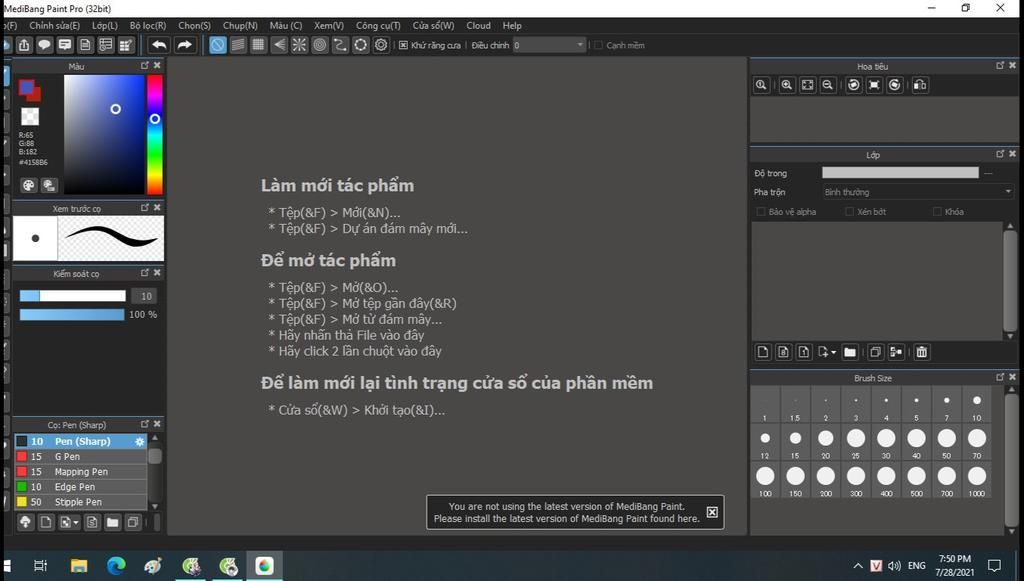
Task: Open color palette icon in Màu panel
Action: coord(28,185)
